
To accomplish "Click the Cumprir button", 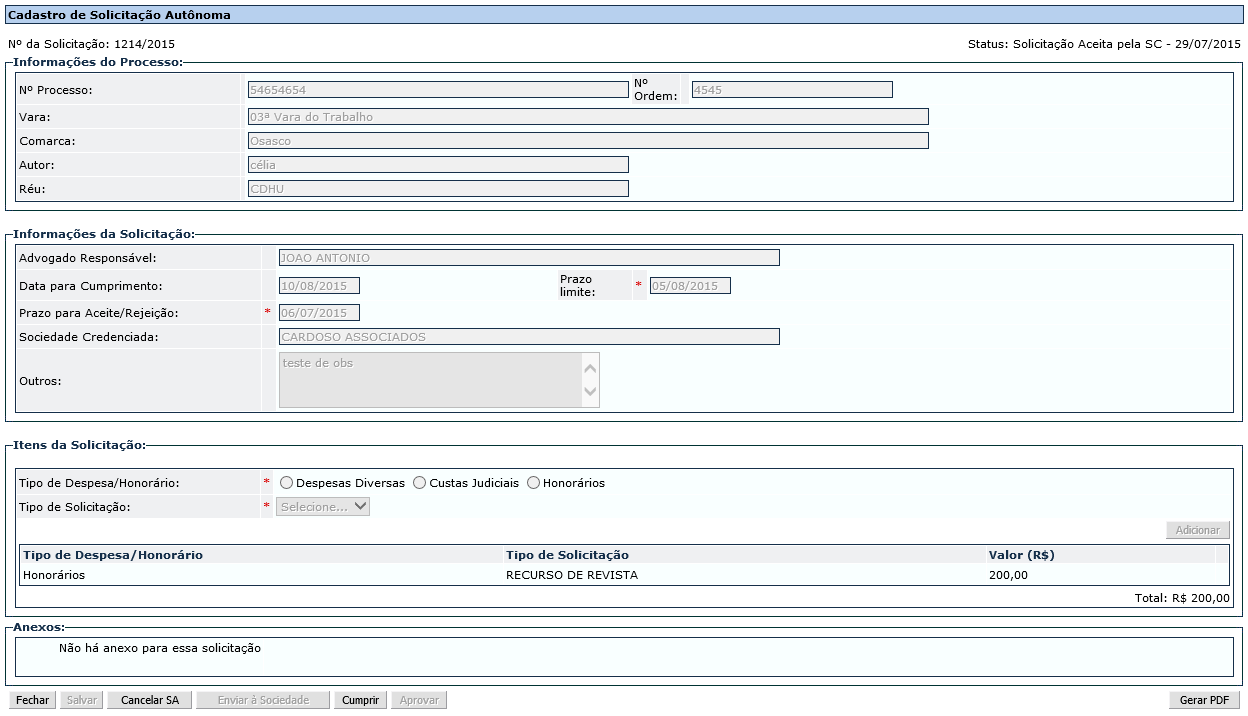I will 360,700.
